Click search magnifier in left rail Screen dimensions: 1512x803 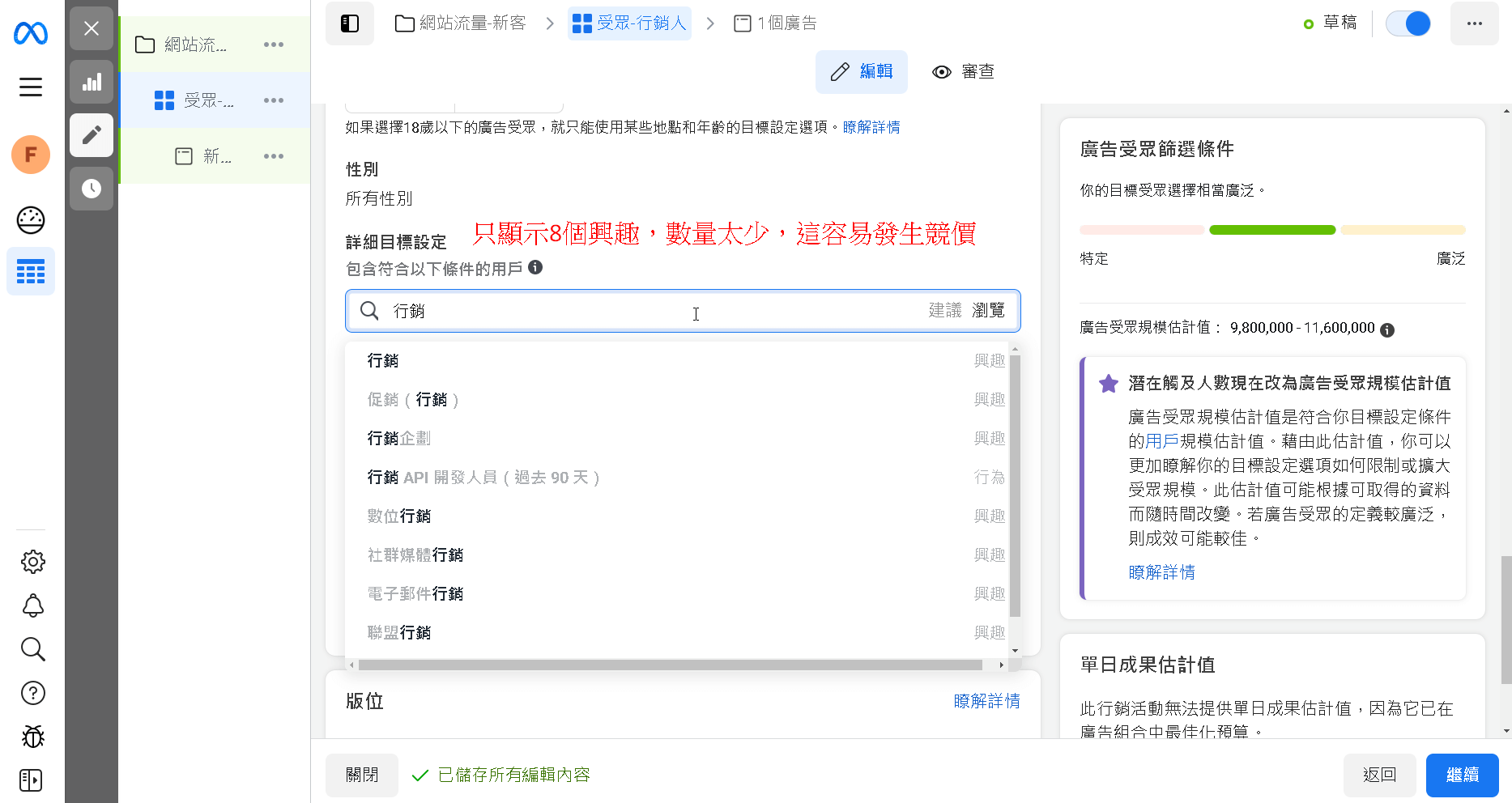(x=32, y=649)
